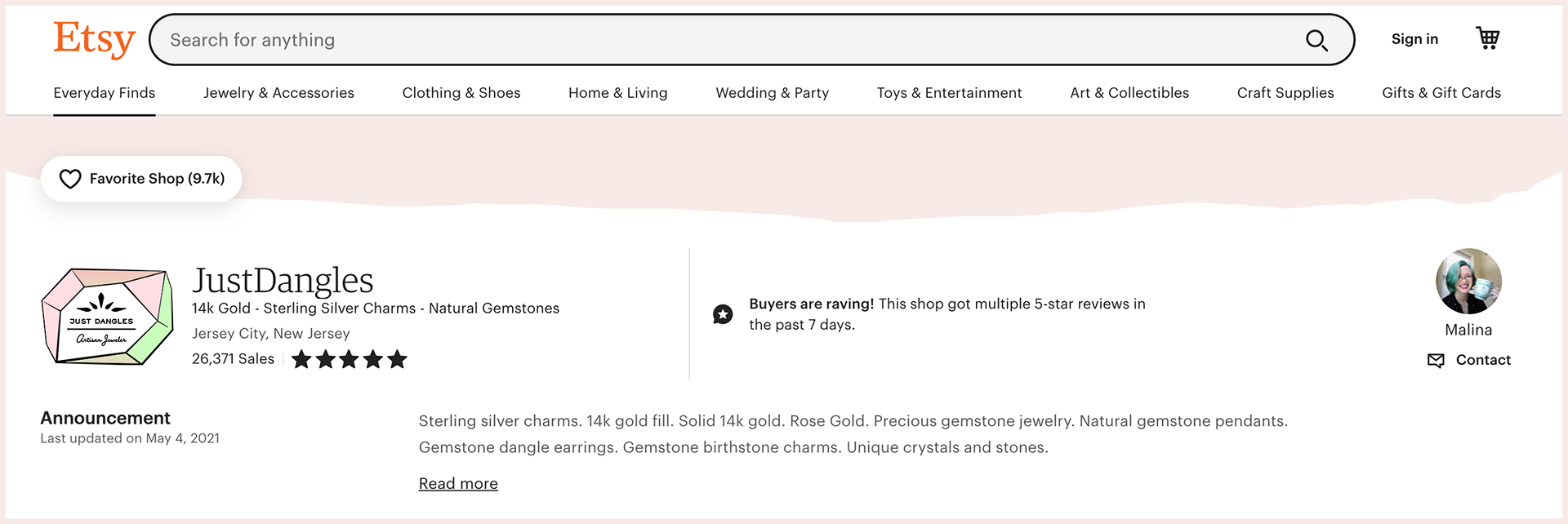The height and width of the screenshot is (524, 1568).
Task: Click the search magnifying glass icon
Action: click(x=1316, y=40)
